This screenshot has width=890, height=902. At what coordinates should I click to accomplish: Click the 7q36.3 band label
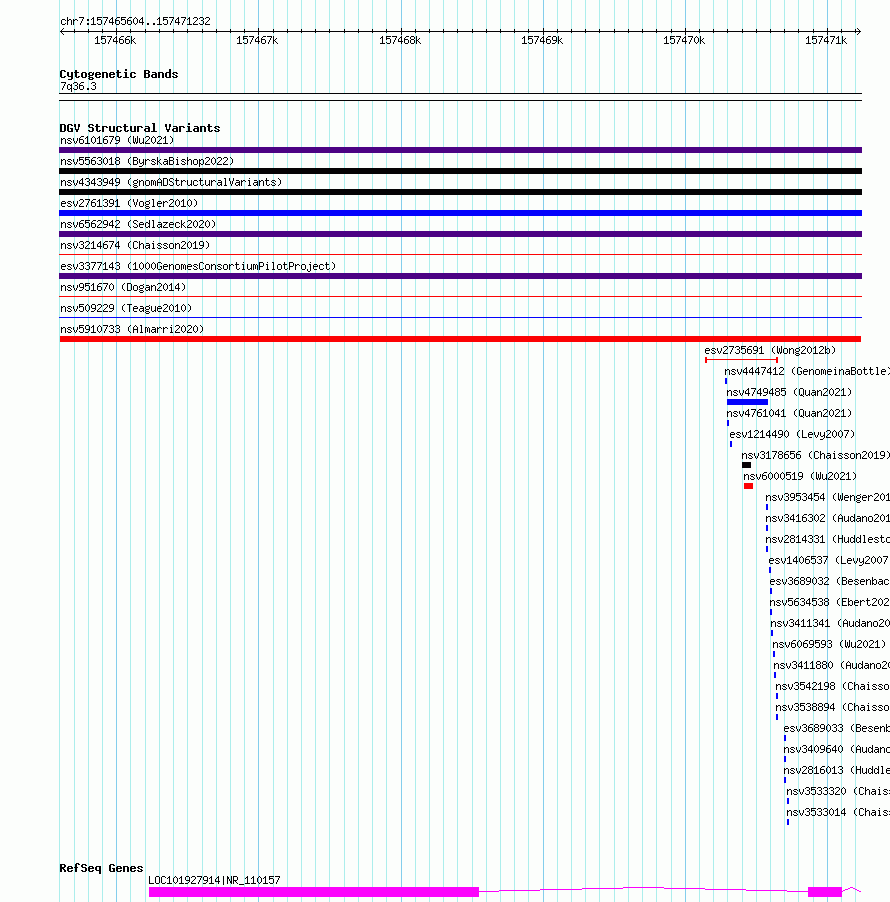coord(78,86)
